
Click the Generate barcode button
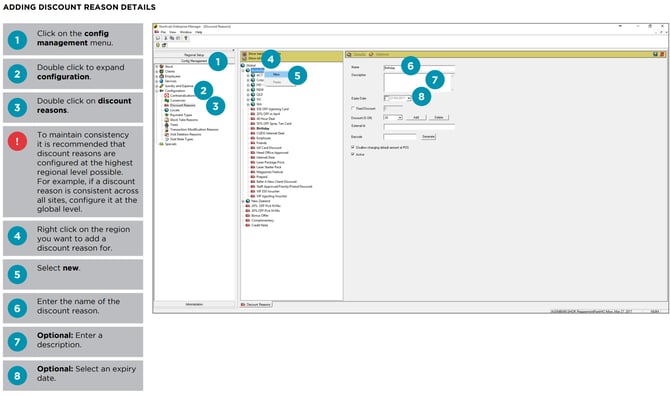tap(428, 137)
